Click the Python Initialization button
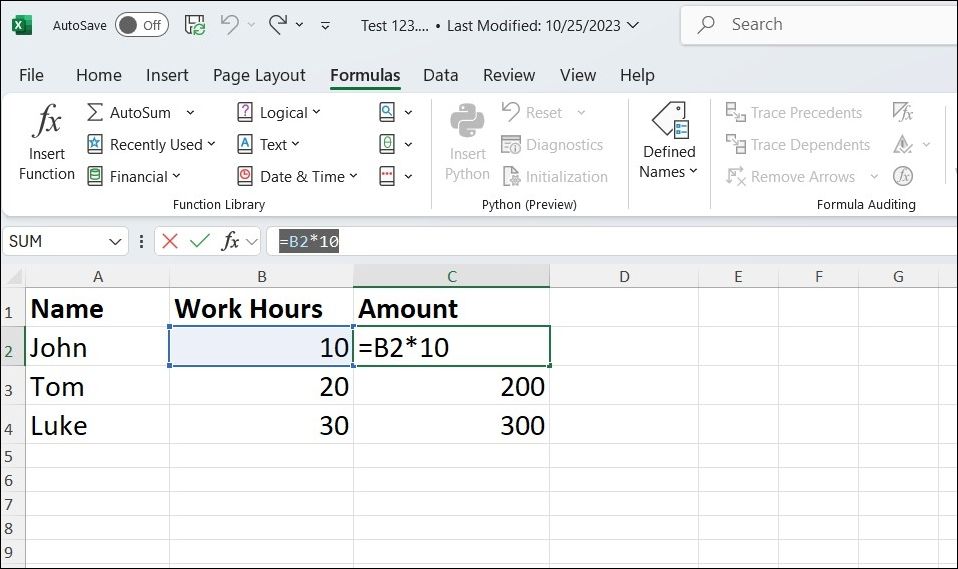958x569 pixels. 555,177
